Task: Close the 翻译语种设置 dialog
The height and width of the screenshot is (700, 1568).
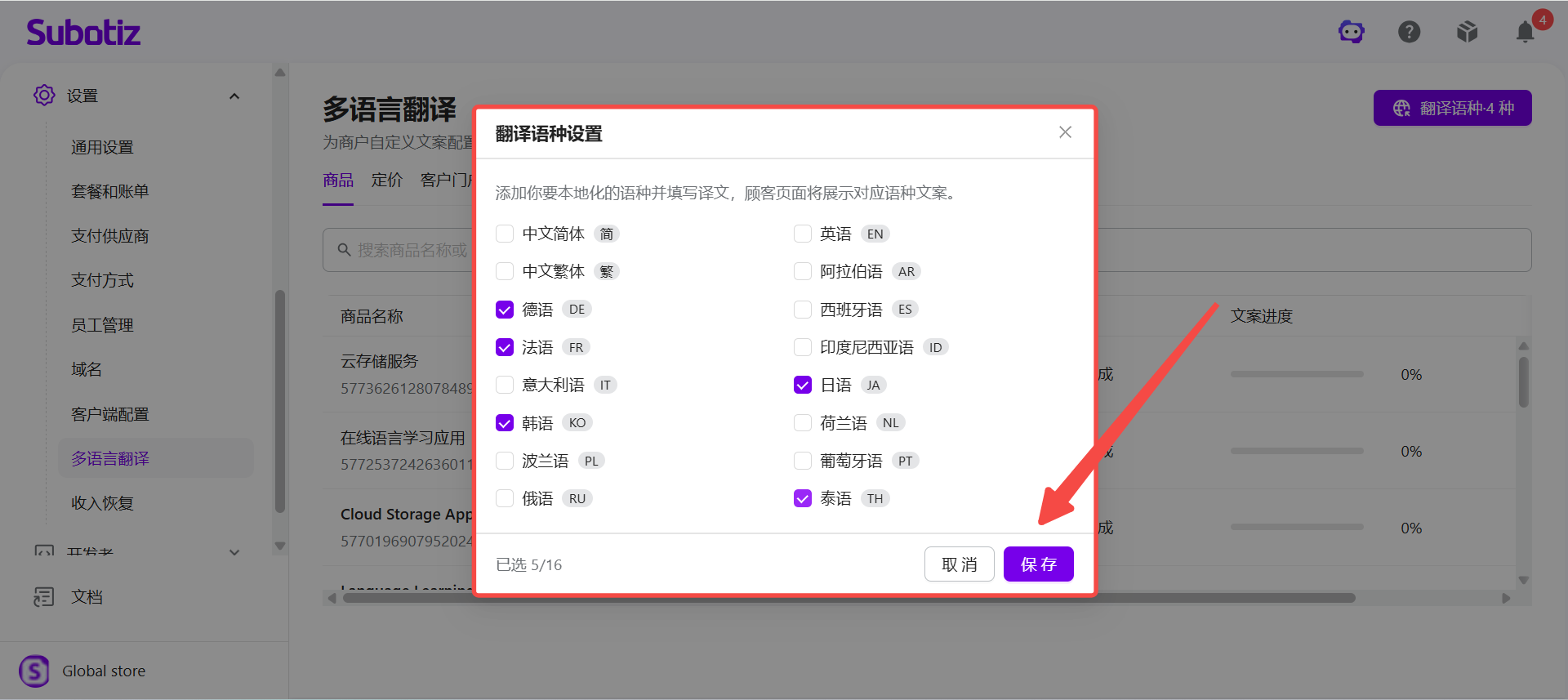Action: 1065,132
